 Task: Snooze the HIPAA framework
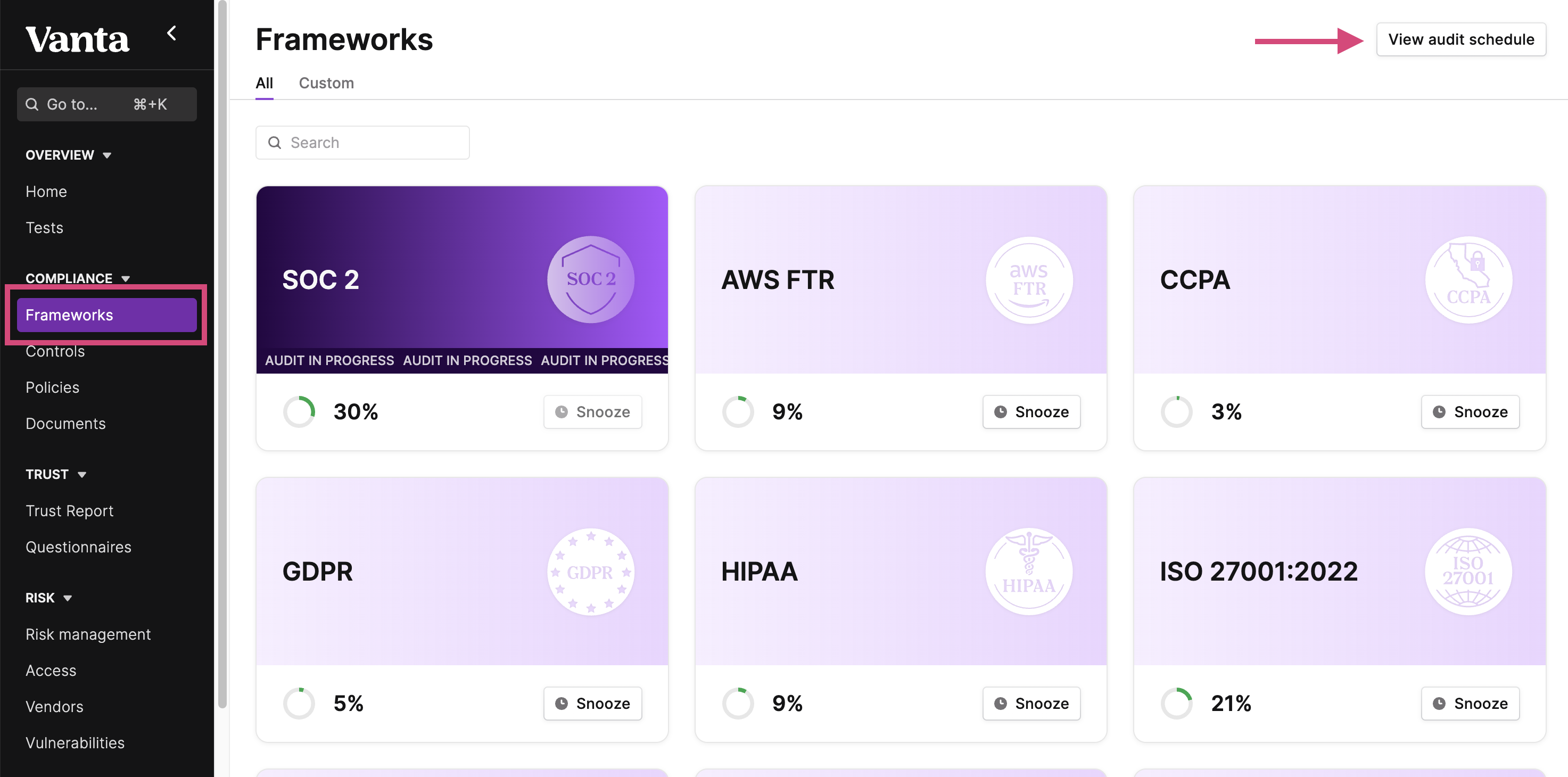pyautogui.click(x=1031, y=704)
